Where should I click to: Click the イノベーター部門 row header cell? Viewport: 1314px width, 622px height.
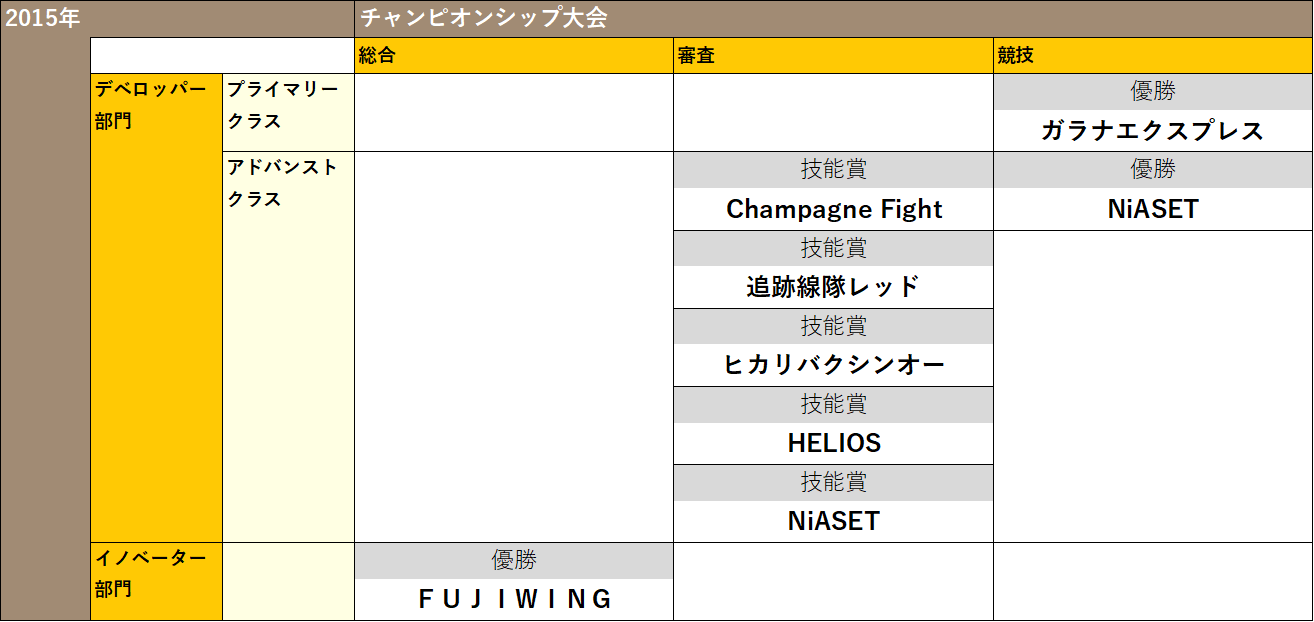click(x=156, y=573)
